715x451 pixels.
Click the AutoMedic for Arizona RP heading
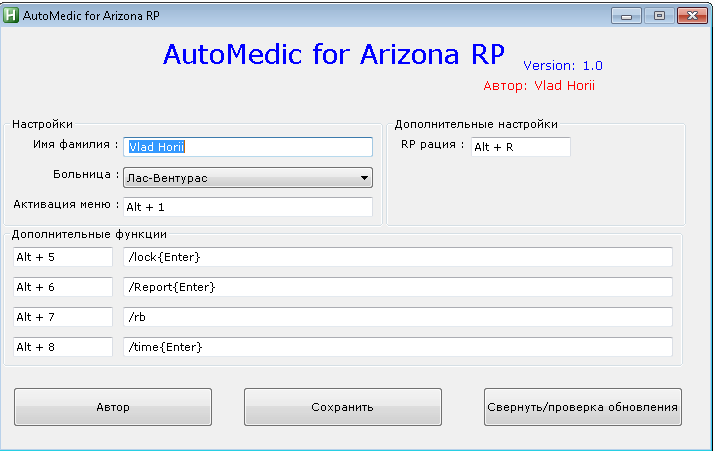click(x=334, y=54)
